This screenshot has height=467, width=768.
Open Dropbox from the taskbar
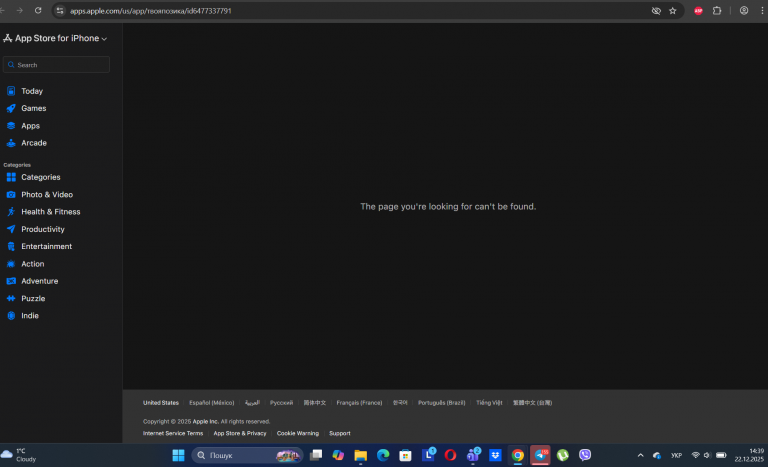[x=495, y=456]
